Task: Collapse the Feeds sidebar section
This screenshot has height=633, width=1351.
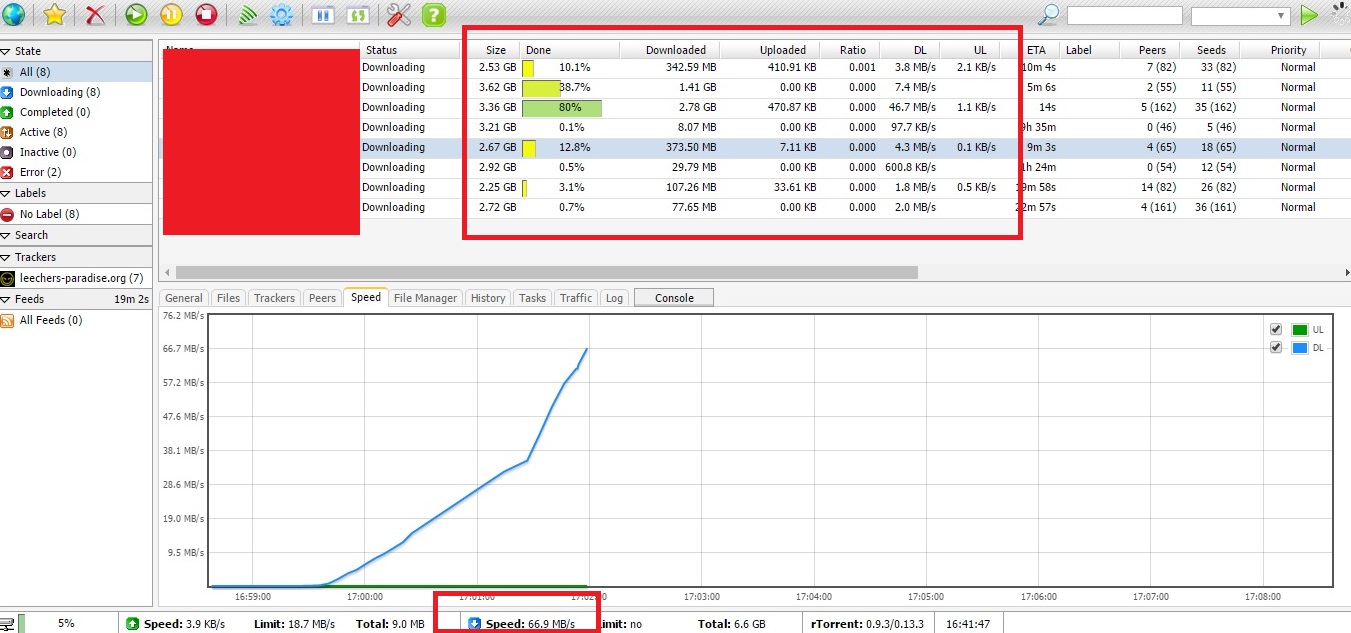Action: [x=6, y=299]
